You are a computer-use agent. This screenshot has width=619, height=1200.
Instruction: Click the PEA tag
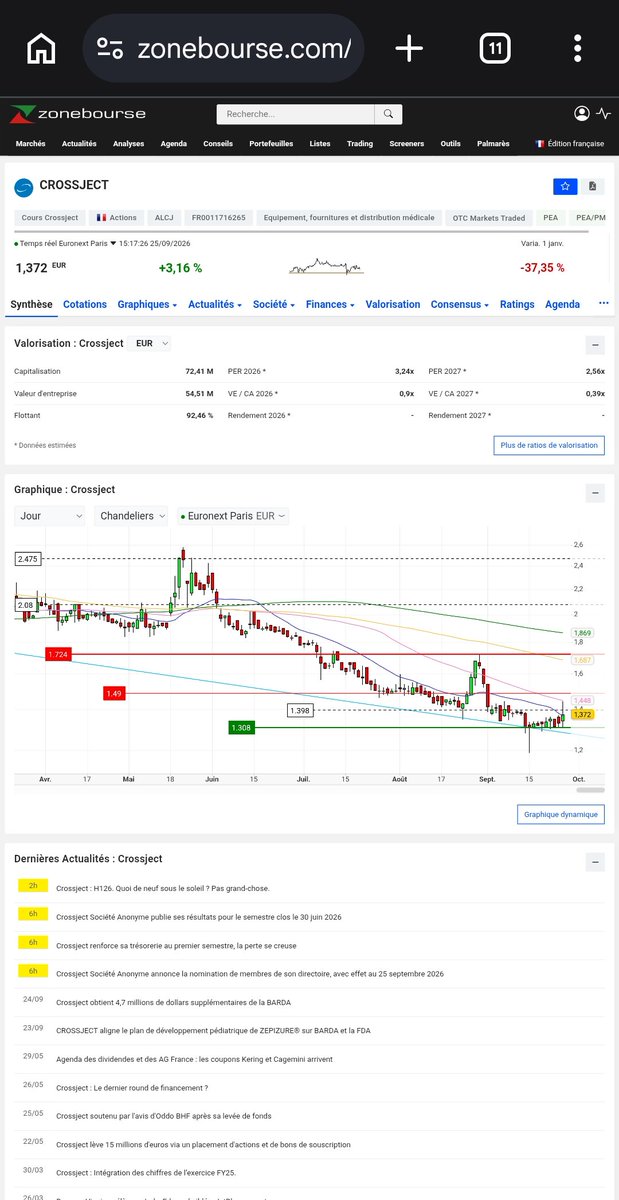550,217
